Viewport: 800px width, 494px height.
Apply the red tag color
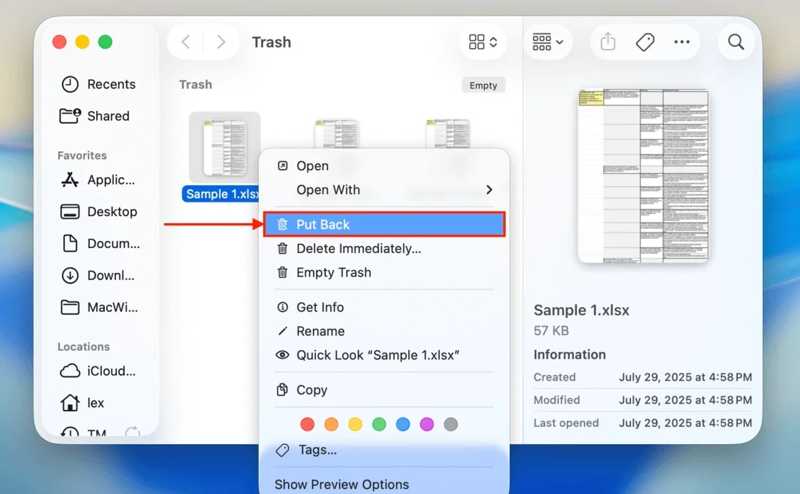(307, 424)
